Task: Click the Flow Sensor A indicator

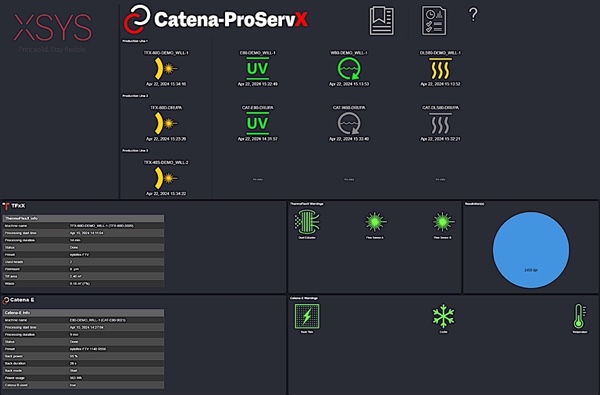Action: click(x=375, y=222)
